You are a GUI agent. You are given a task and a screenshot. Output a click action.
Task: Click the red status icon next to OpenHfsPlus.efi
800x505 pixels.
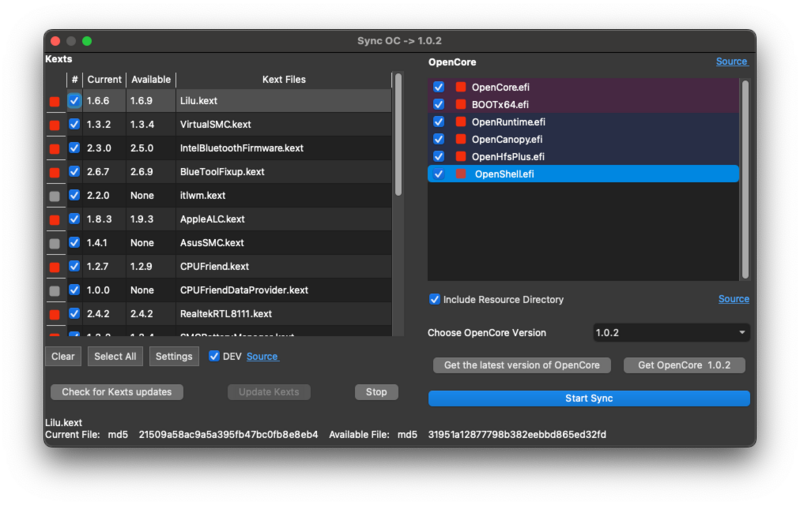coord(461,156)
